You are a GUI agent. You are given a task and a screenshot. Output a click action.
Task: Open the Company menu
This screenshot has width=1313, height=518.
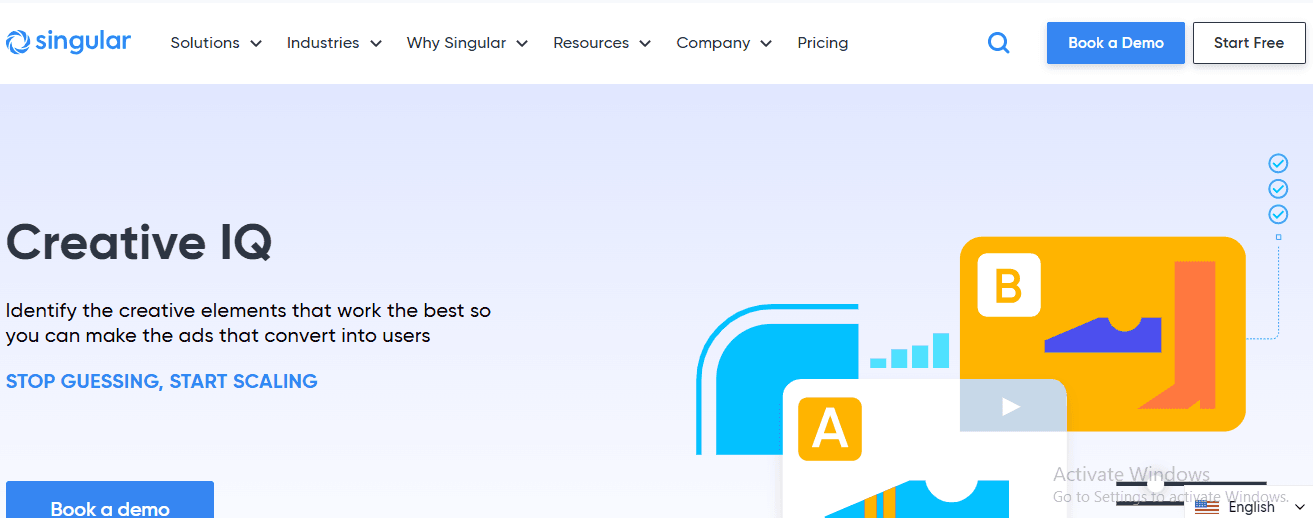713,43
